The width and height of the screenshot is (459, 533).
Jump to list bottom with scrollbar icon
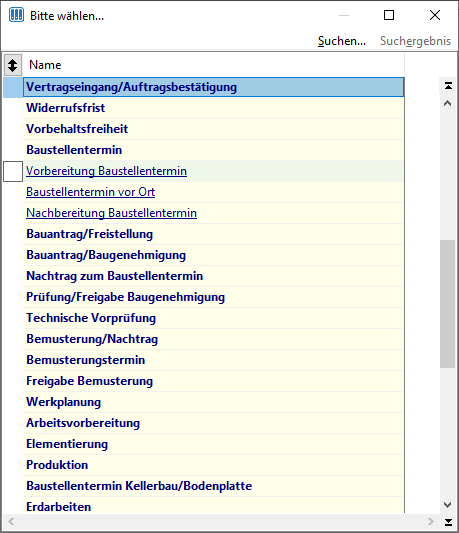[448, 522]
